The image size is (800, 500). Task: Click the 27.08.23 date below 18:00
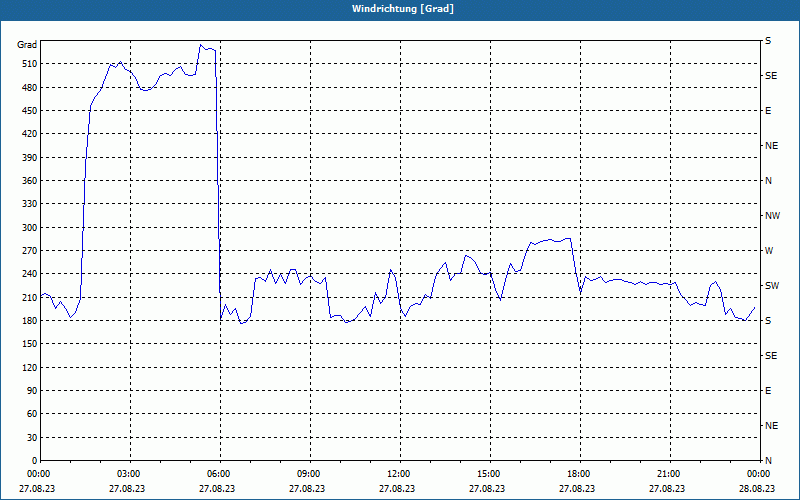coord(577,488)
